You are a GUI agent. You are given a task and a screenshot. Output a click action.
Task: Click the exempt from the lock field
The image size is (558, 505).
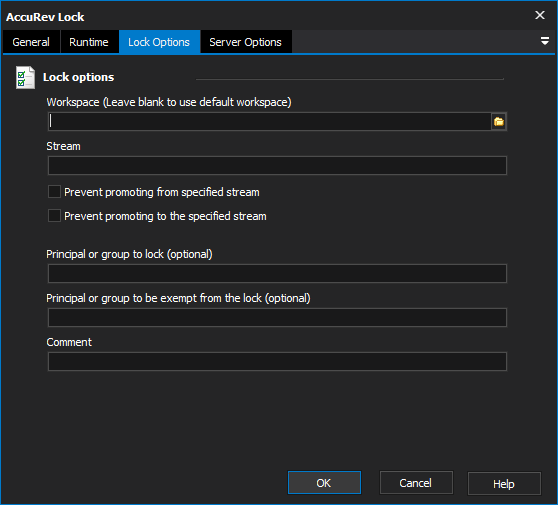point(277,317)
